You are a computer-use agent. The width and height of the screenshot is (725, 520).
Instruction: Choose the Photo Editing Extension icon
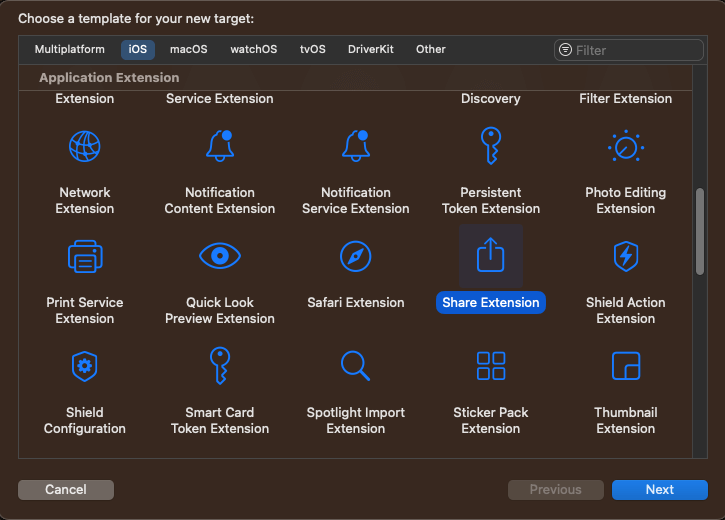(x=626, y=146)
